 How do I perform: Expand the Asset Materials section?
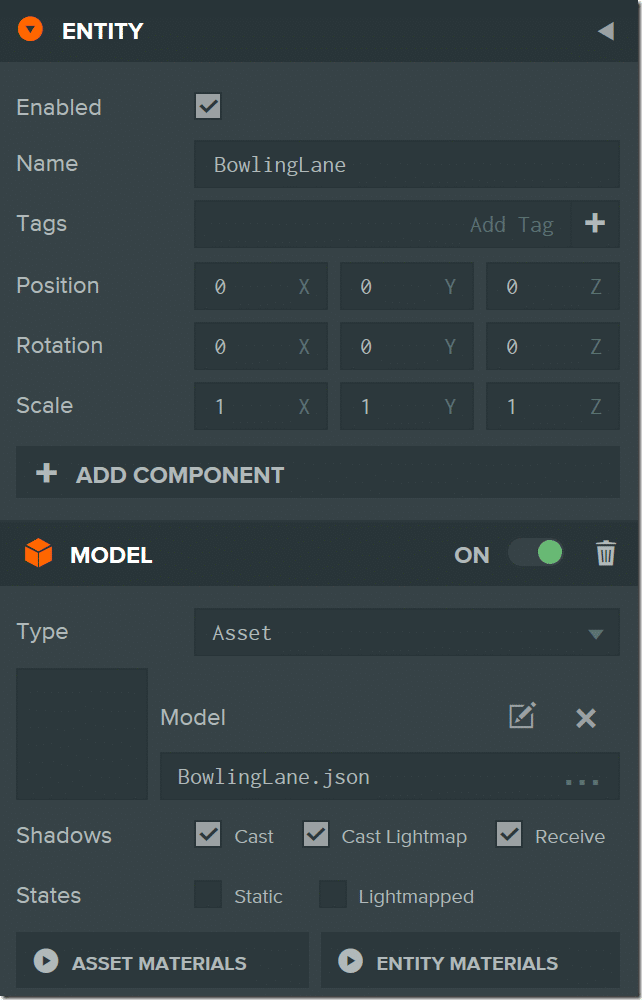pyautogui.click(x=163, y=960)
